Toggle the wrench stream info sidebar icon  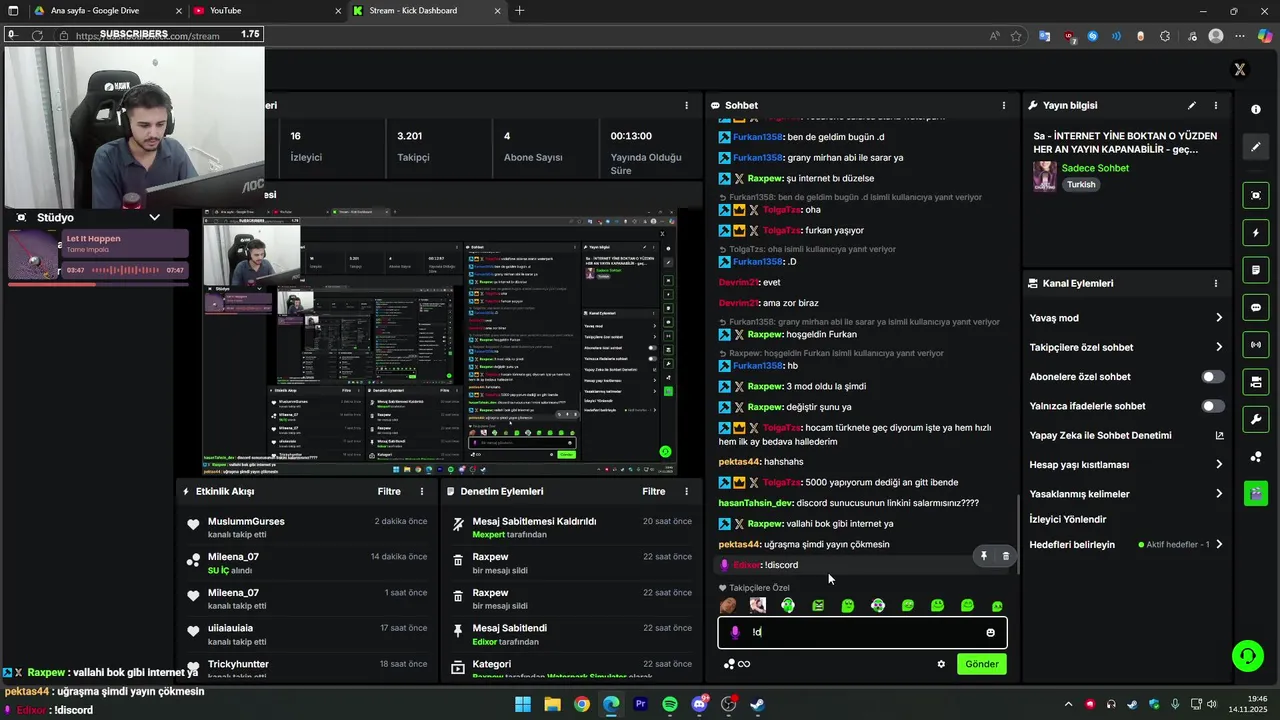[1256, 419]
